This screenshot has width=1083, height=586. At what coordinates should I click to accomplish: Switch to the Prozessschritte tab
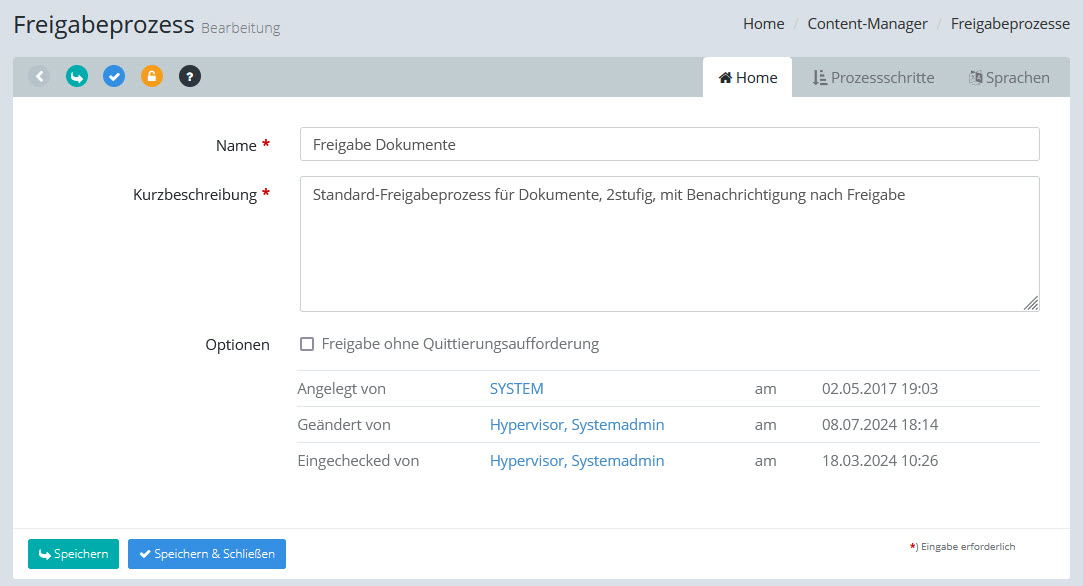pos(873,77)
